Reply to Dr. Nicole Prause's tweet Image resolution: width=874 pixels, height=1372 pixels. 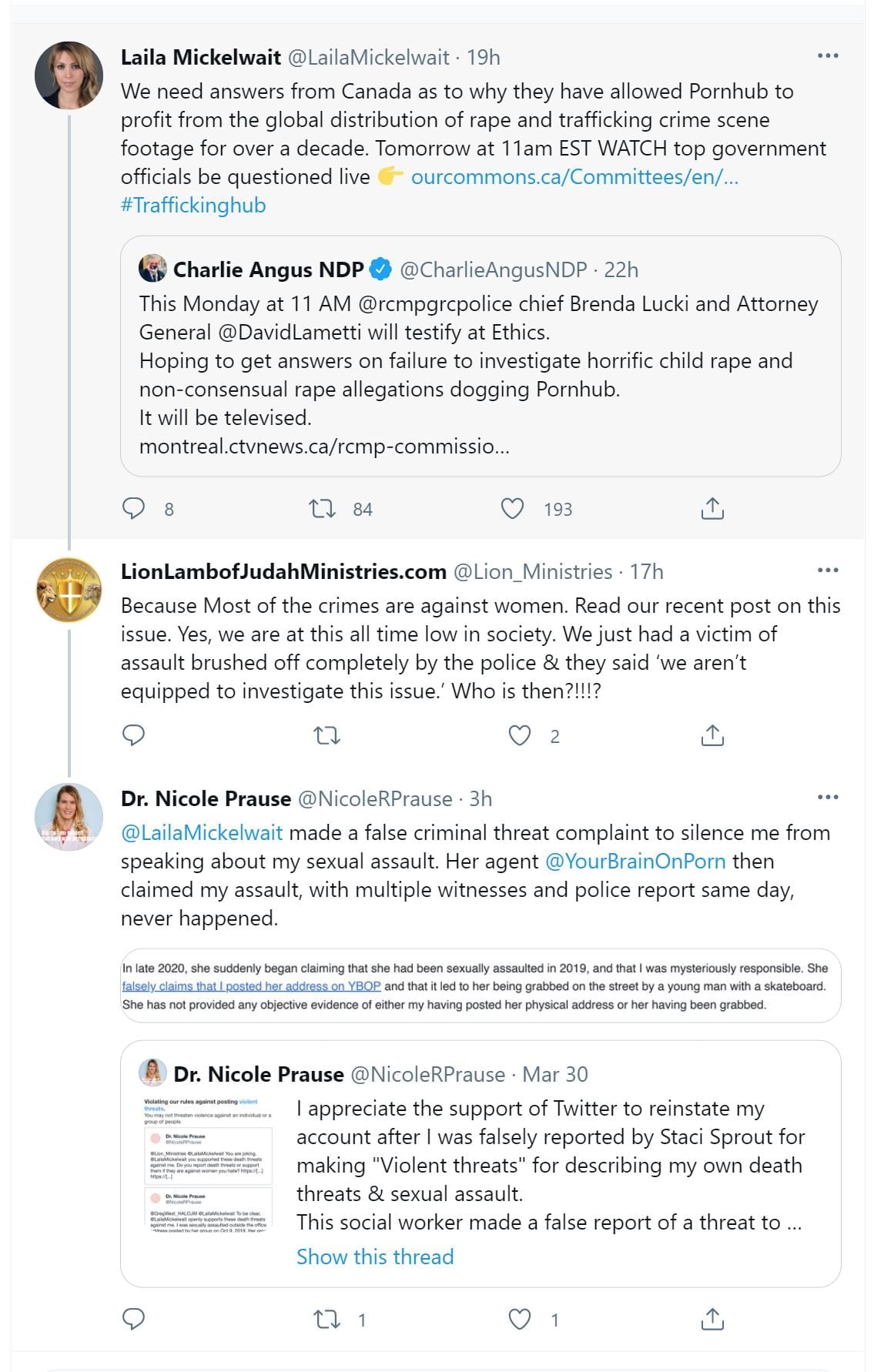134,1319
